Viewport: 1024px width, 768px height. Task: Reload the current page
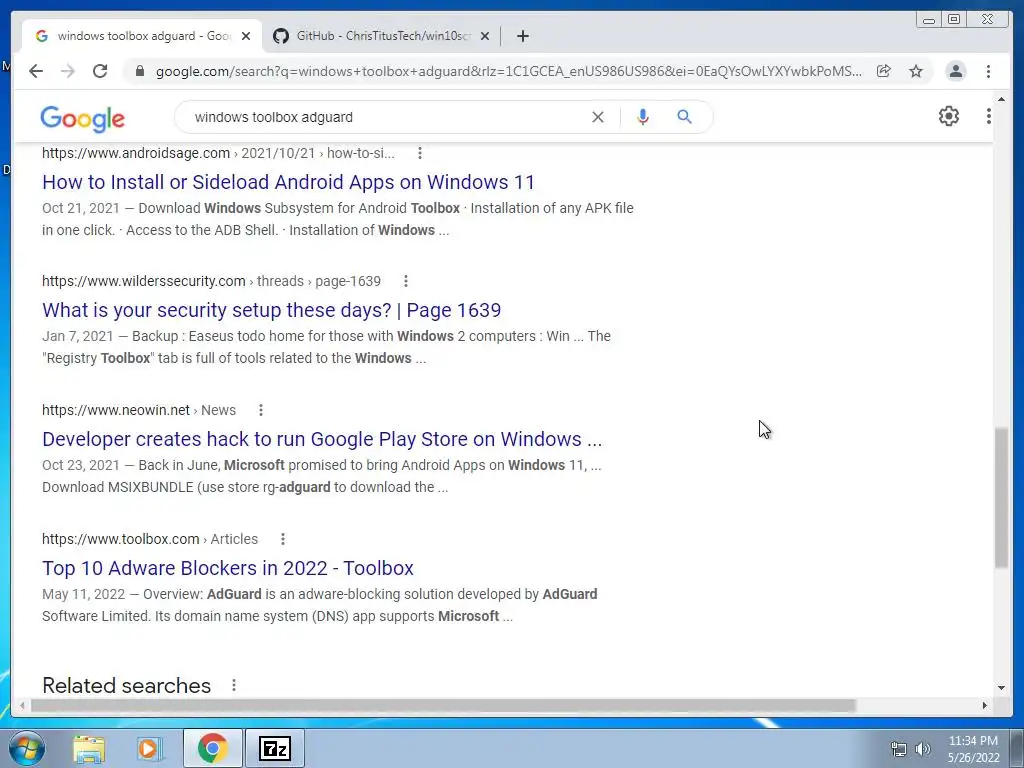coord(100,71)
